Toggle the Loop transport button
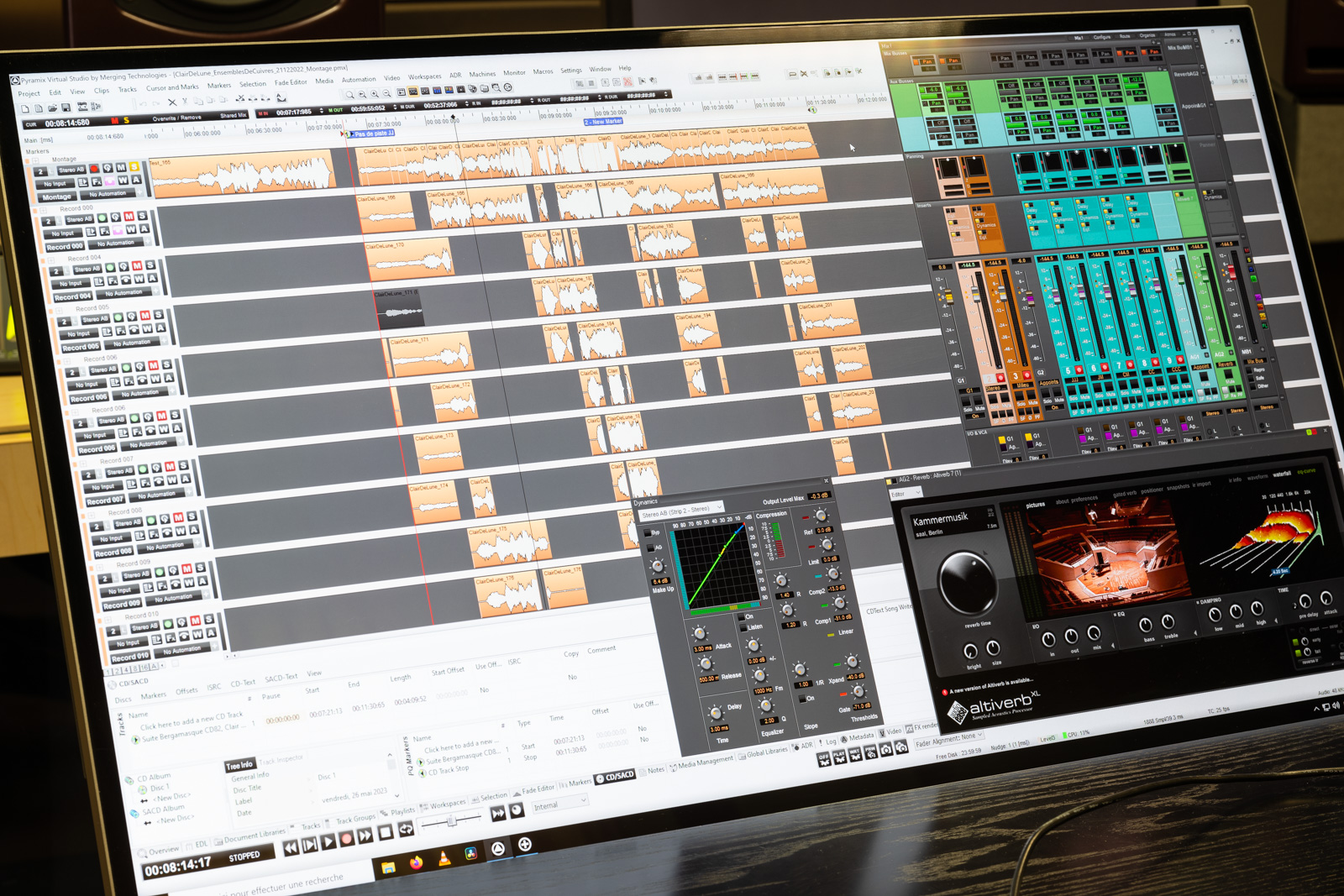 (406, 830)
